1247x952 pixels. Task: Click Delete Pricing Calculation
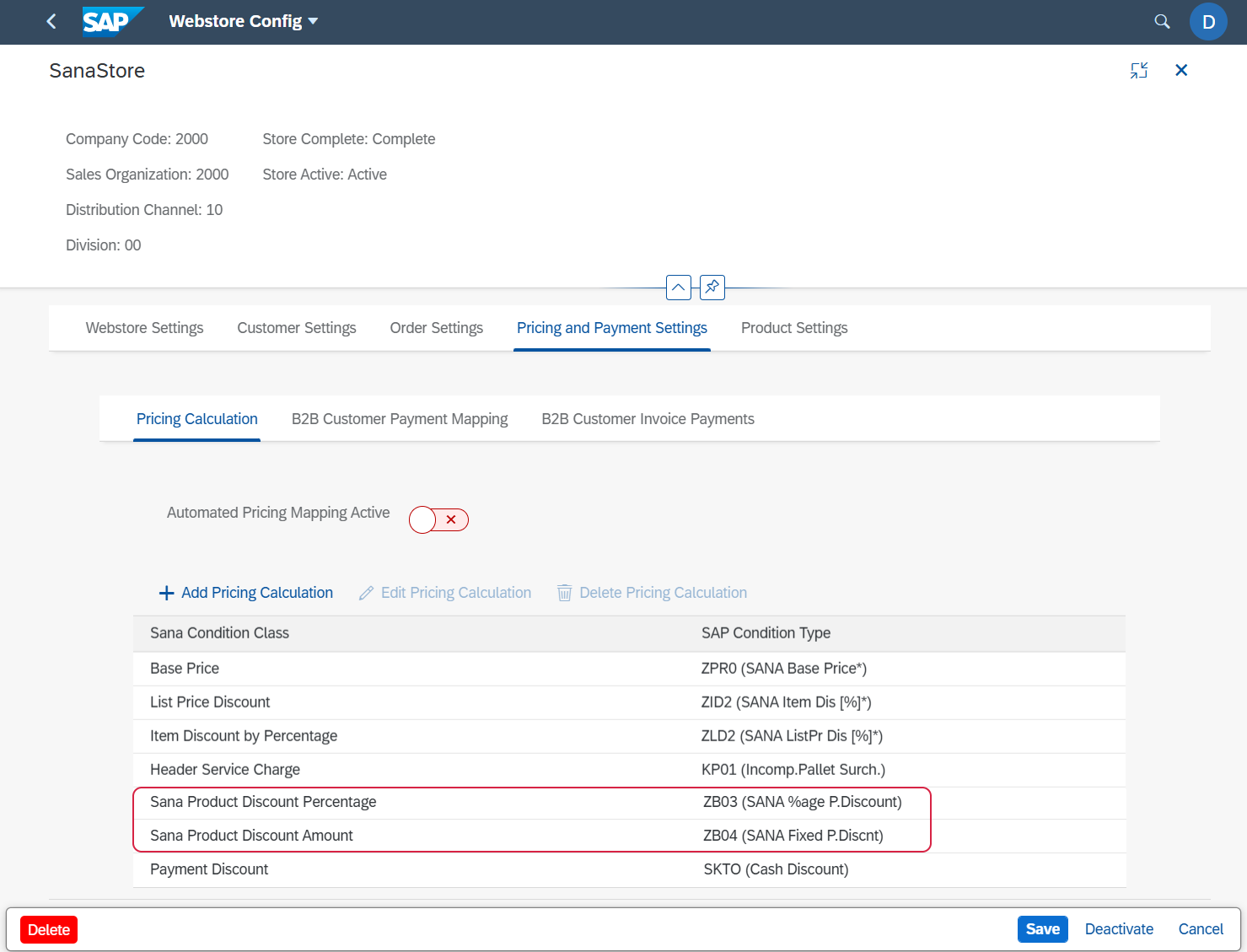click(652, 593)
